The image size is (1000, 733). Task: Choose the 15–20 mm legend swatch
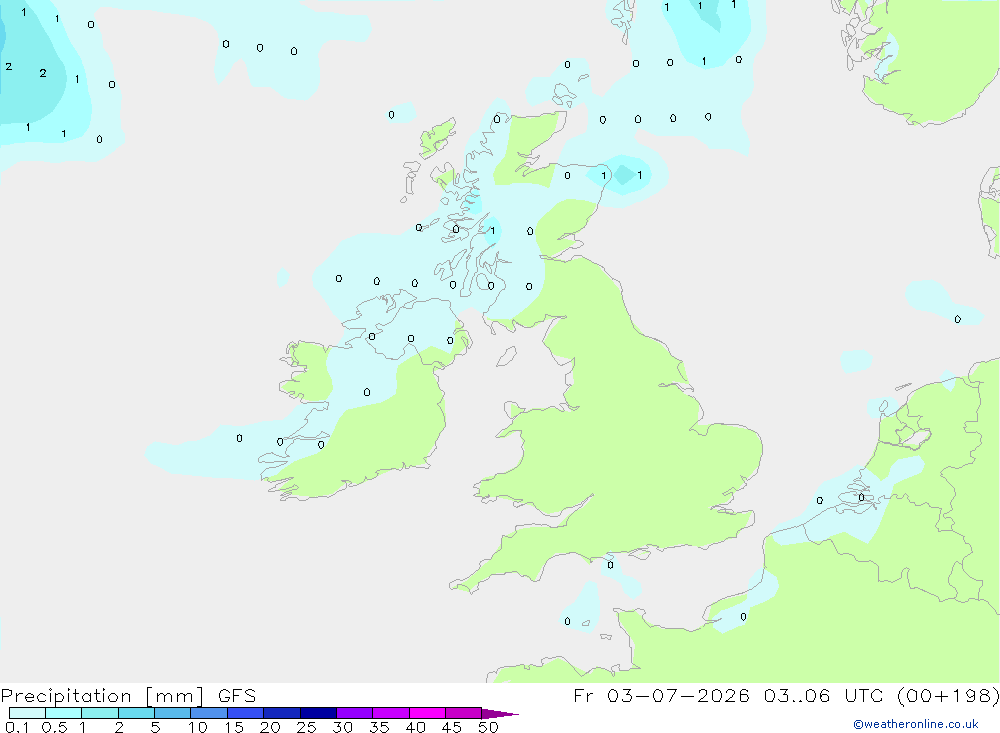(x=246, y=713)
